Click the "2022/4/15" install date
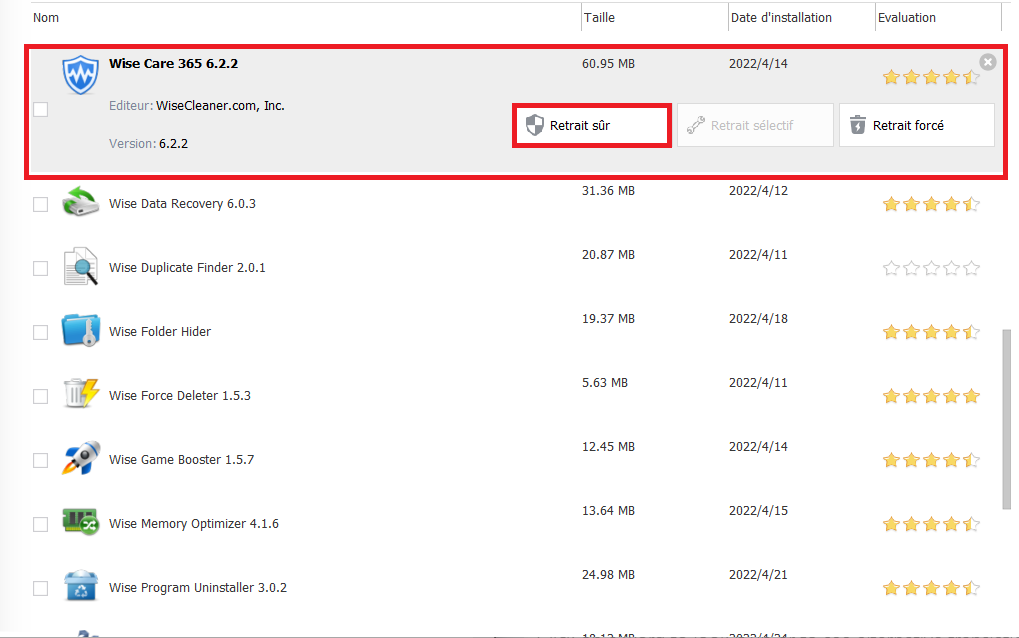This screenshot has height=638, width=1019. 758,511
